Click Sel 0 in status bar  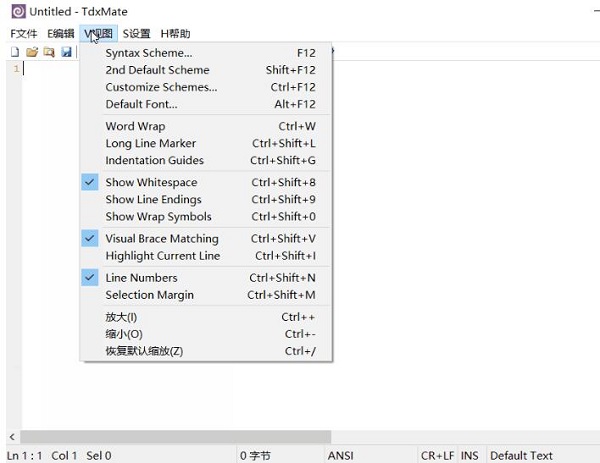99,456
